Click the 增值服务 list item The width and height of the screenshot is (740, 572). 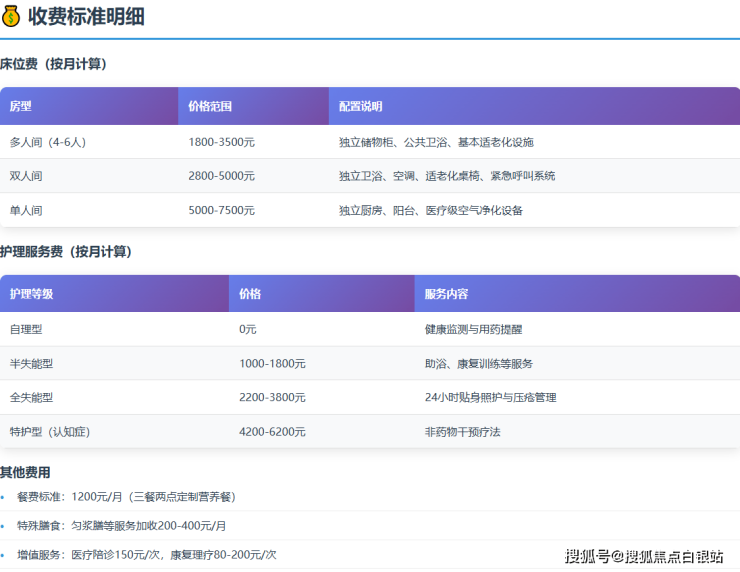click(147, 554)
